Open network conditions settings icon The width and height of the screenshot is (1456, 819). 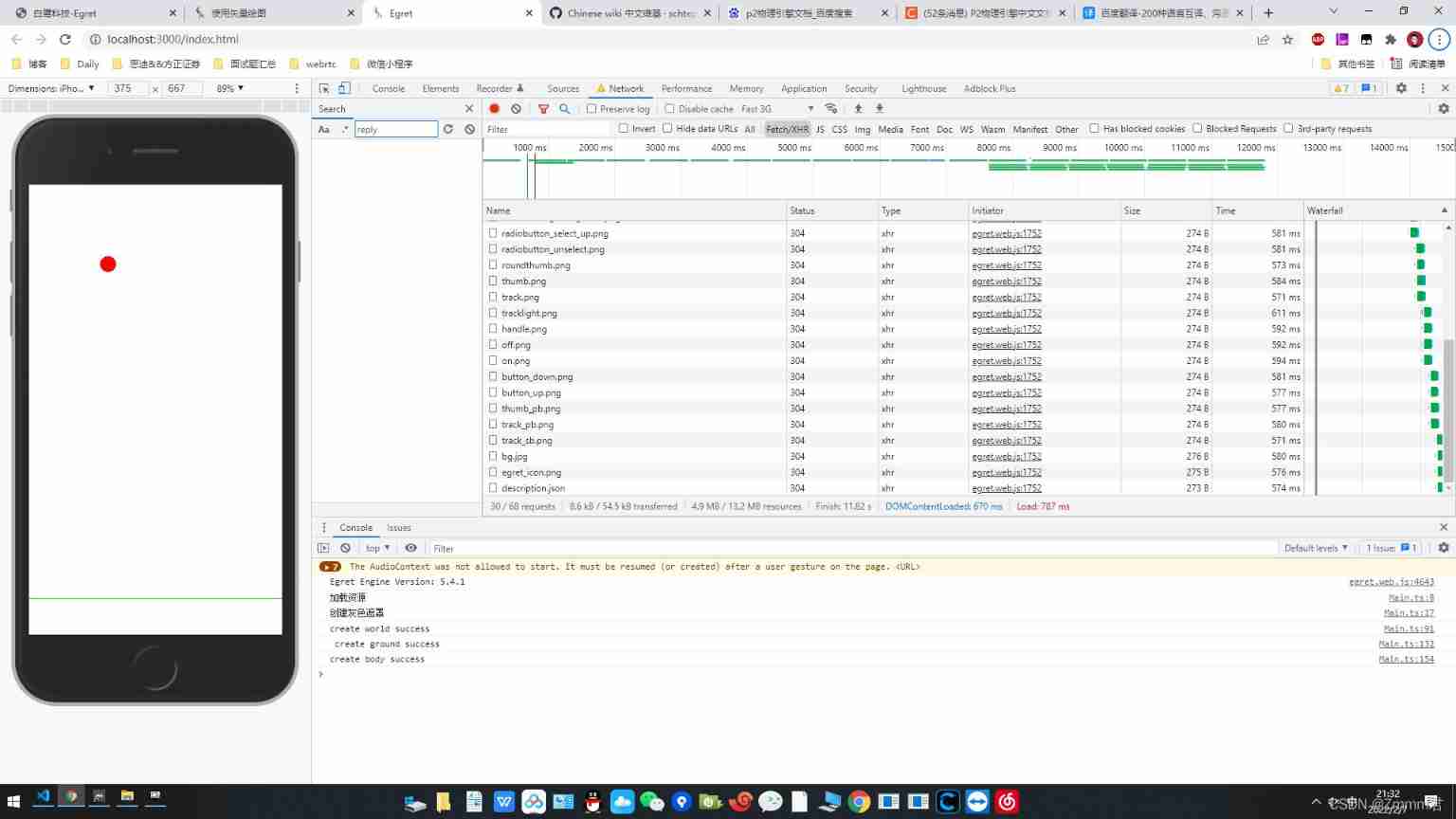coord(831,109)
